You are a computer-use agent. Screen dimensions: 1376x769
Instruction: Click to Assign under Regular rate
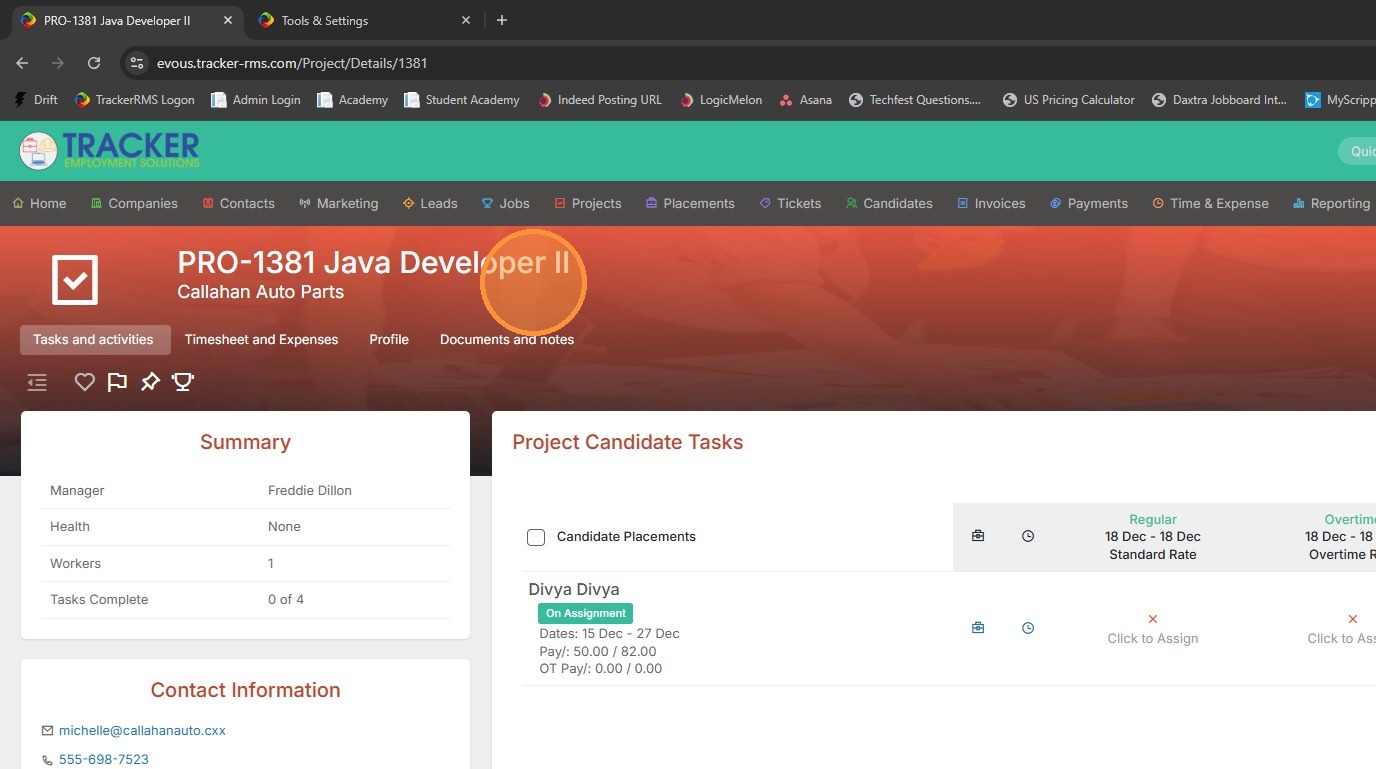(1152, 638)
